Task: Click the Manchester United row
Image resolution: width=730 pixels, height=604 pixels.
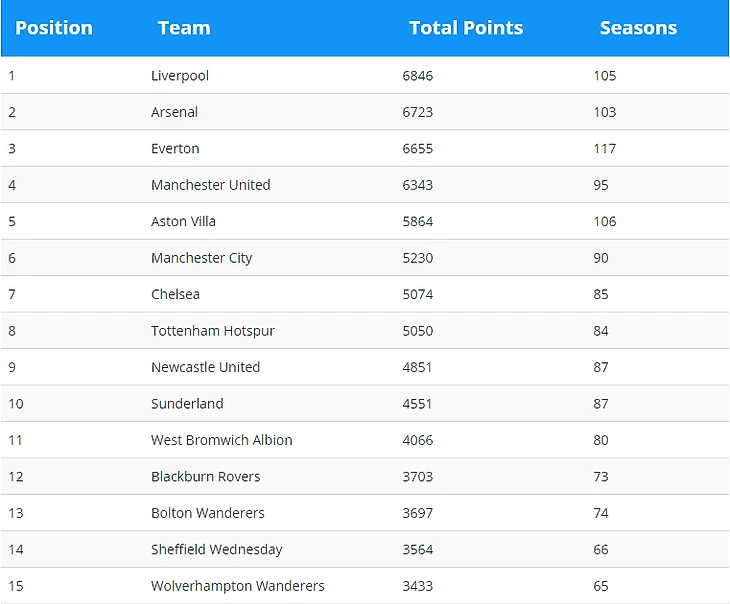Action: pos(211,185)
